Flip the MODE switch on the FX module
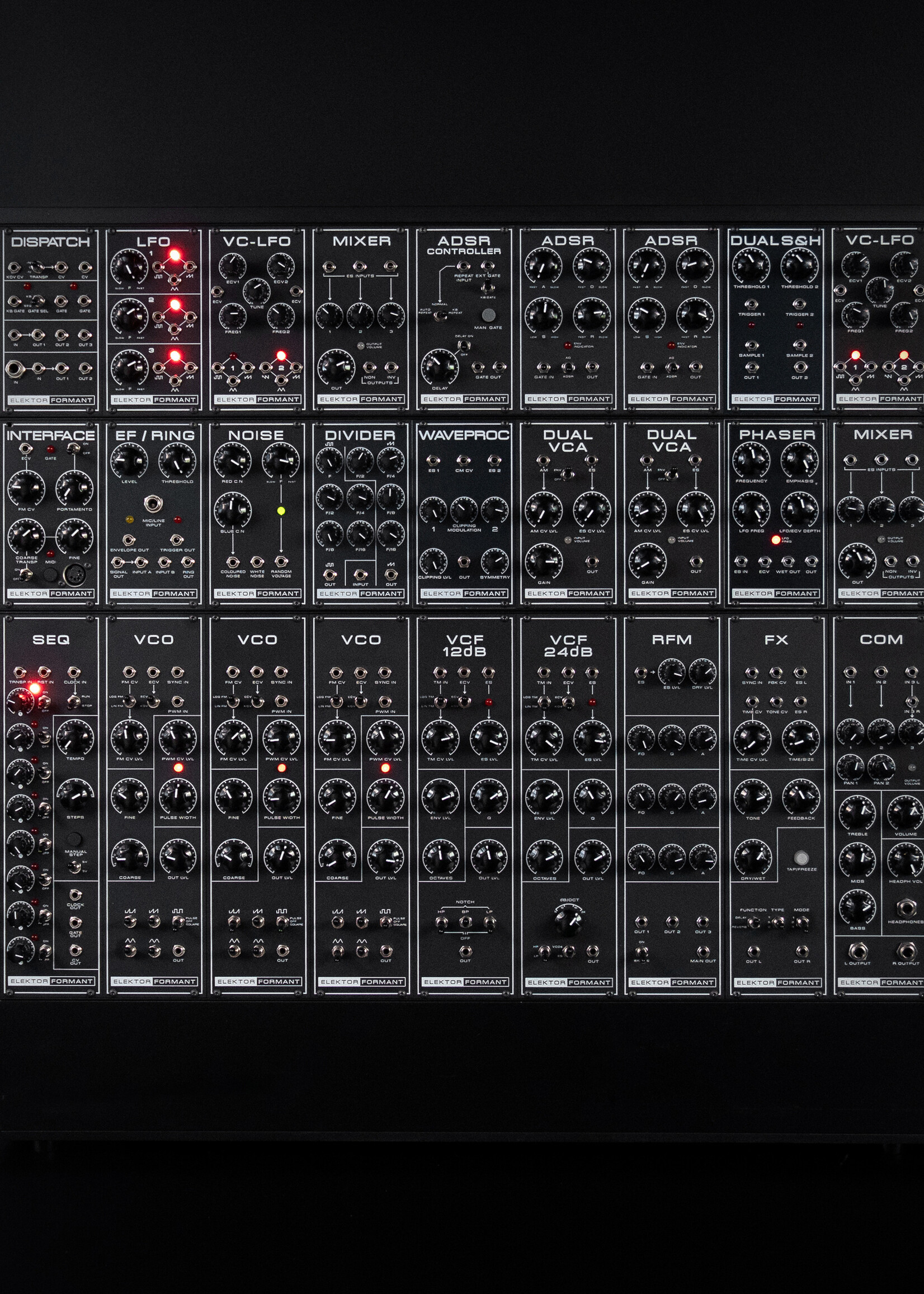Viewport: 924px width, 1294px height. coord(802,924)
